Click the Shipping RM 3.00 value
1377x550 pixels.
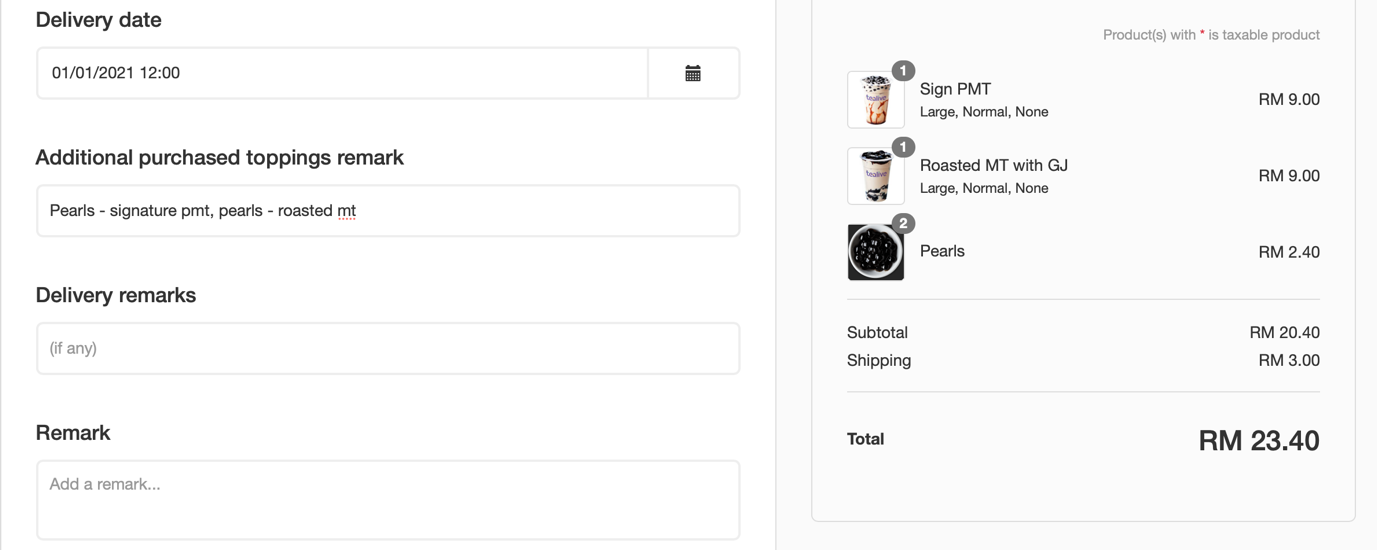1289,360
